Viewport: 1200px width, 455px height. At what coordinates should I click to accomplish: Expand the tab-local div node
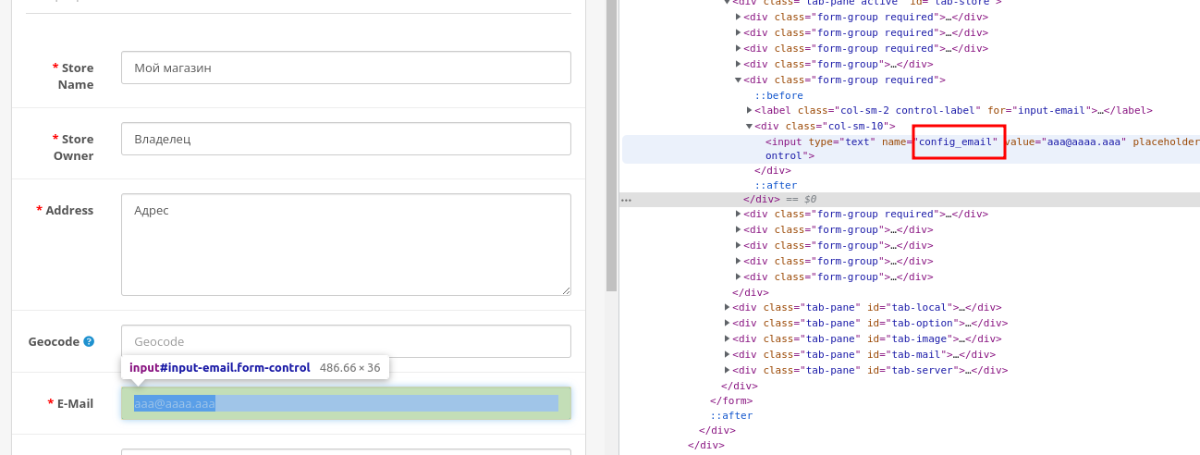(727, 308)
